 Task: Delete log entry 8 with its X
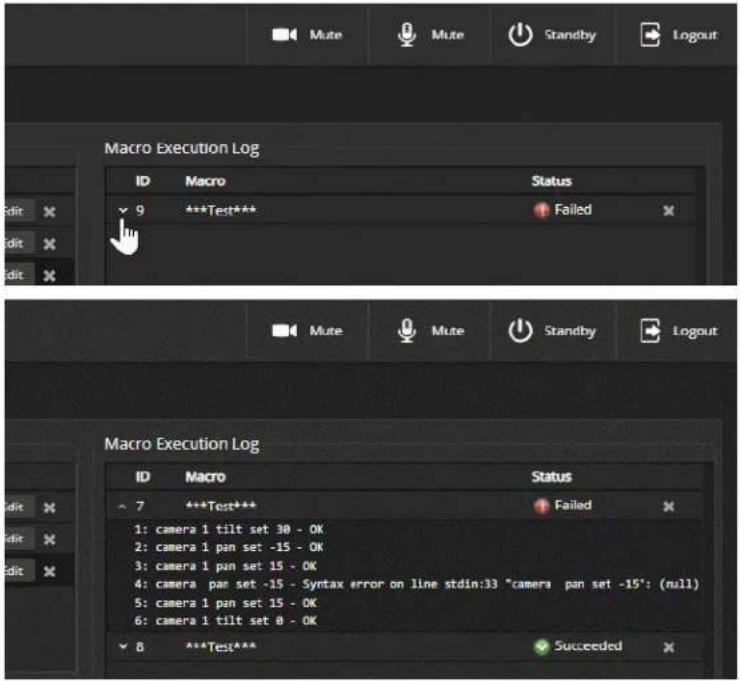[x=668, y=647]
